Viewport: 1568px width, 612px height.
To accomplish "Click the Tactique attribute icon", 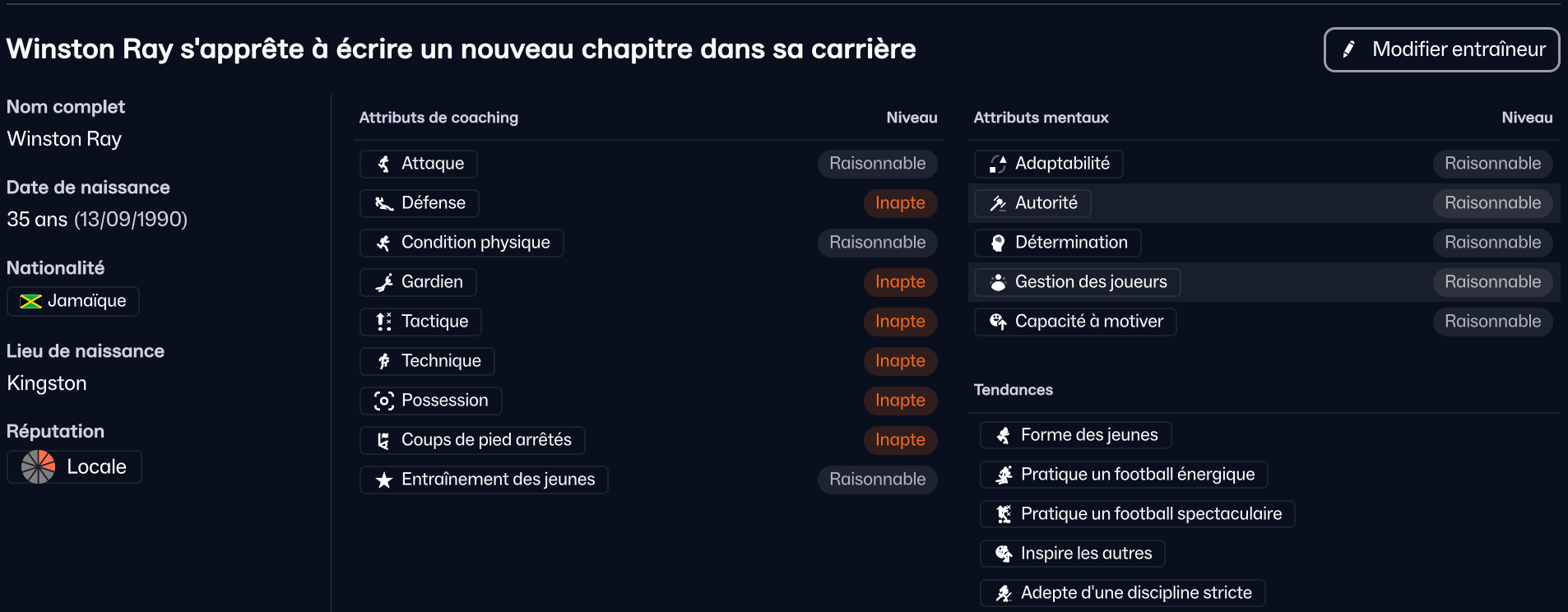I will (x=383, y=322).
